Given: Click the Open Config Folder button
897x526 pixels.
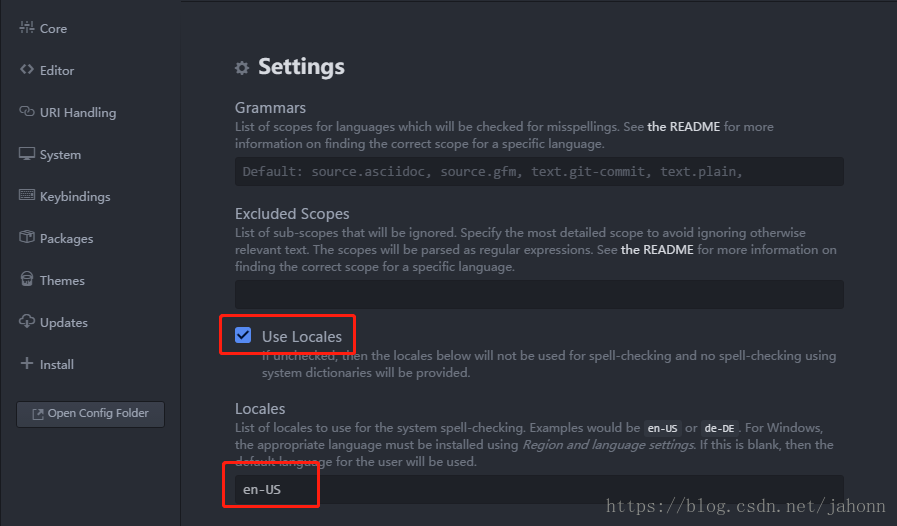Looking at the screenshot, I should (x=90, y=414).
